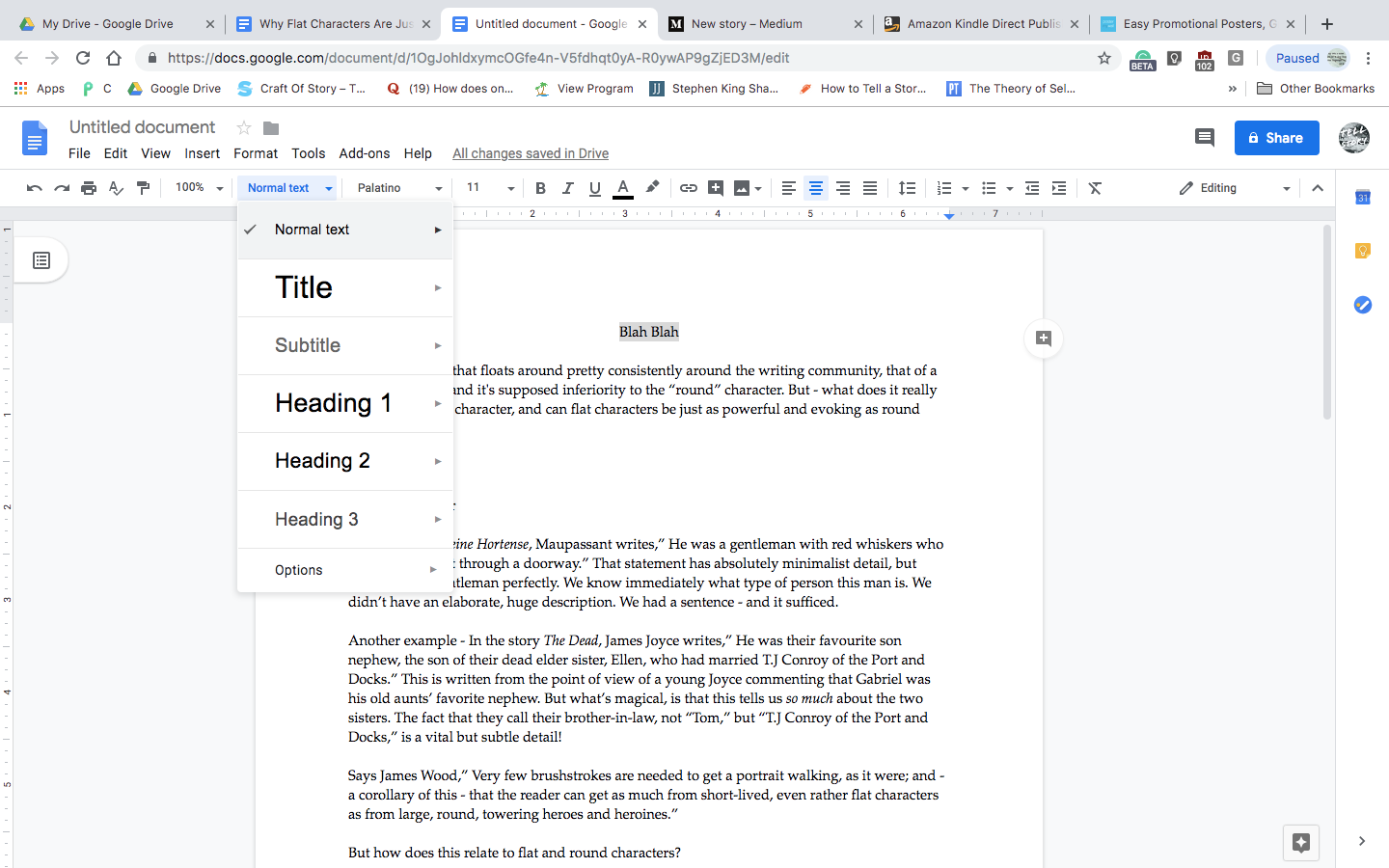Open the text color picker

[622, 188]
